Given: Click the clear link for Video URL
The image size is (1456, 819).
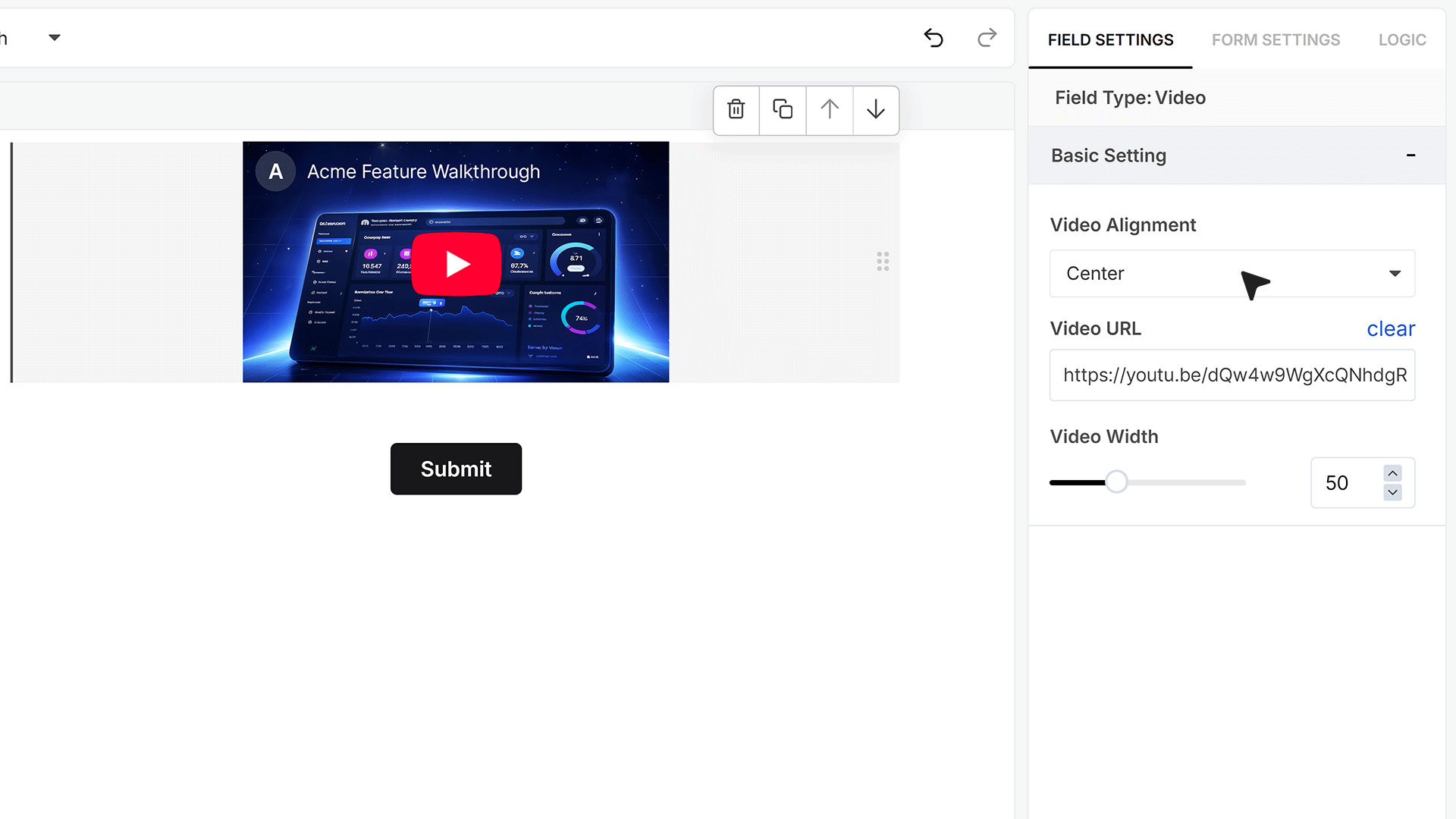Looking at the screenshot, I should coord(1391,329).
